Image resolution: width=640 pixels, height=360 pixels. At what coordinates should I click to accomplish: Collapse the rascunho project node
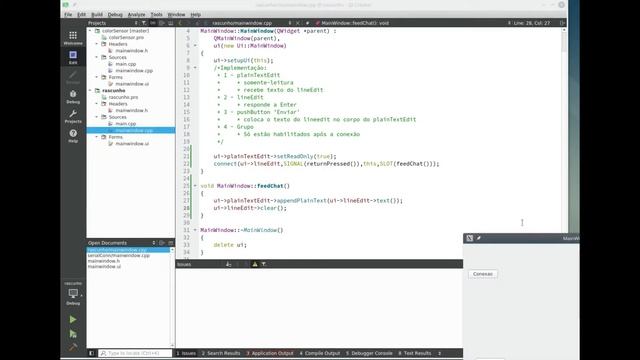click(x=90, y=90)
